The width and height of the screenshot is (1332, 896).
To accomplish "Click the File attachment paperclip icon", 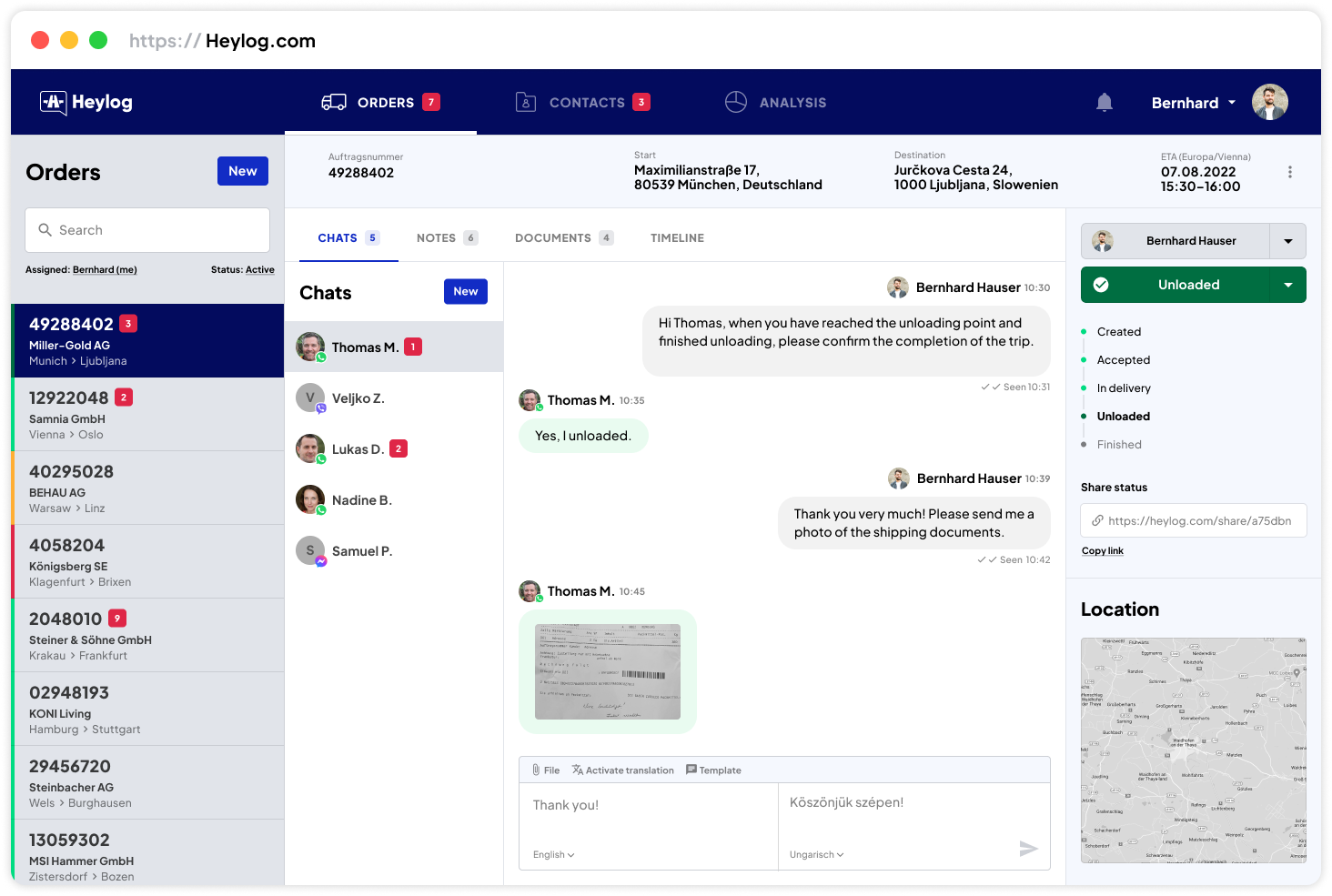I will 537,770.
